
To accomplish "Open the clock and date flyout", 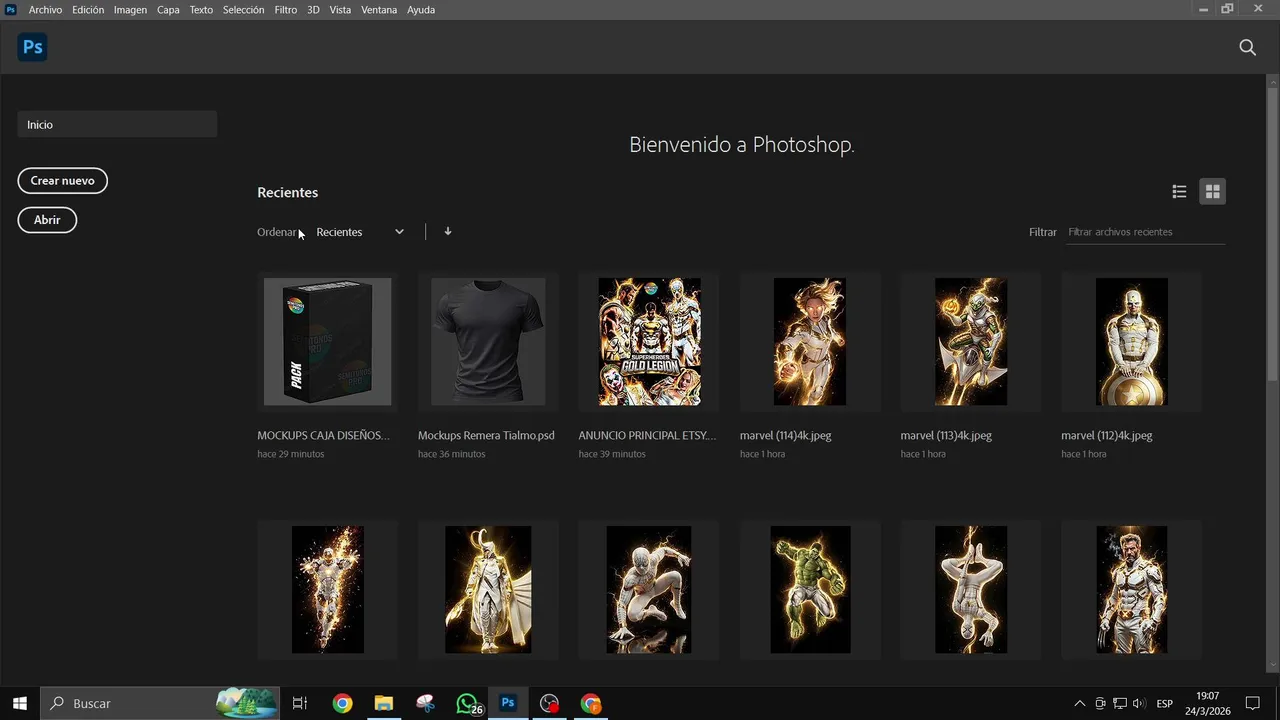I will (1207, 703).
